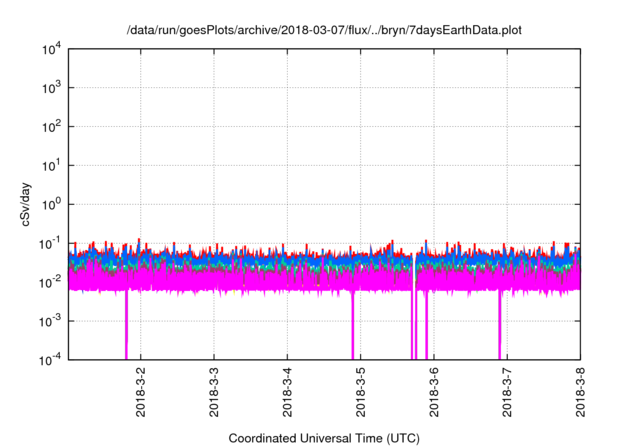This screenshot has height=448, width=640.
Task: Click the 10^-2 y-axis tick label
Action: click(51, 282)
